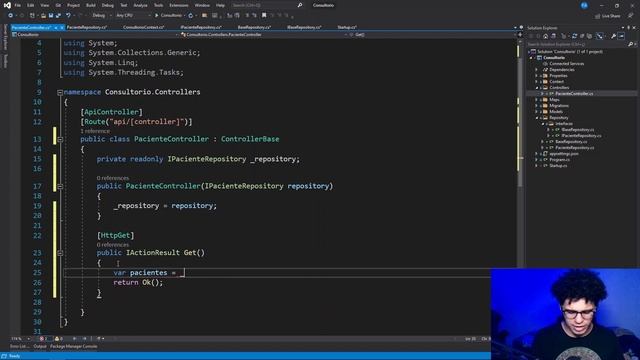Open the Consultorio project navigation dropdown
Image resolution: width=640 pixels, height=360 pixels.
(x=95, y=35)
